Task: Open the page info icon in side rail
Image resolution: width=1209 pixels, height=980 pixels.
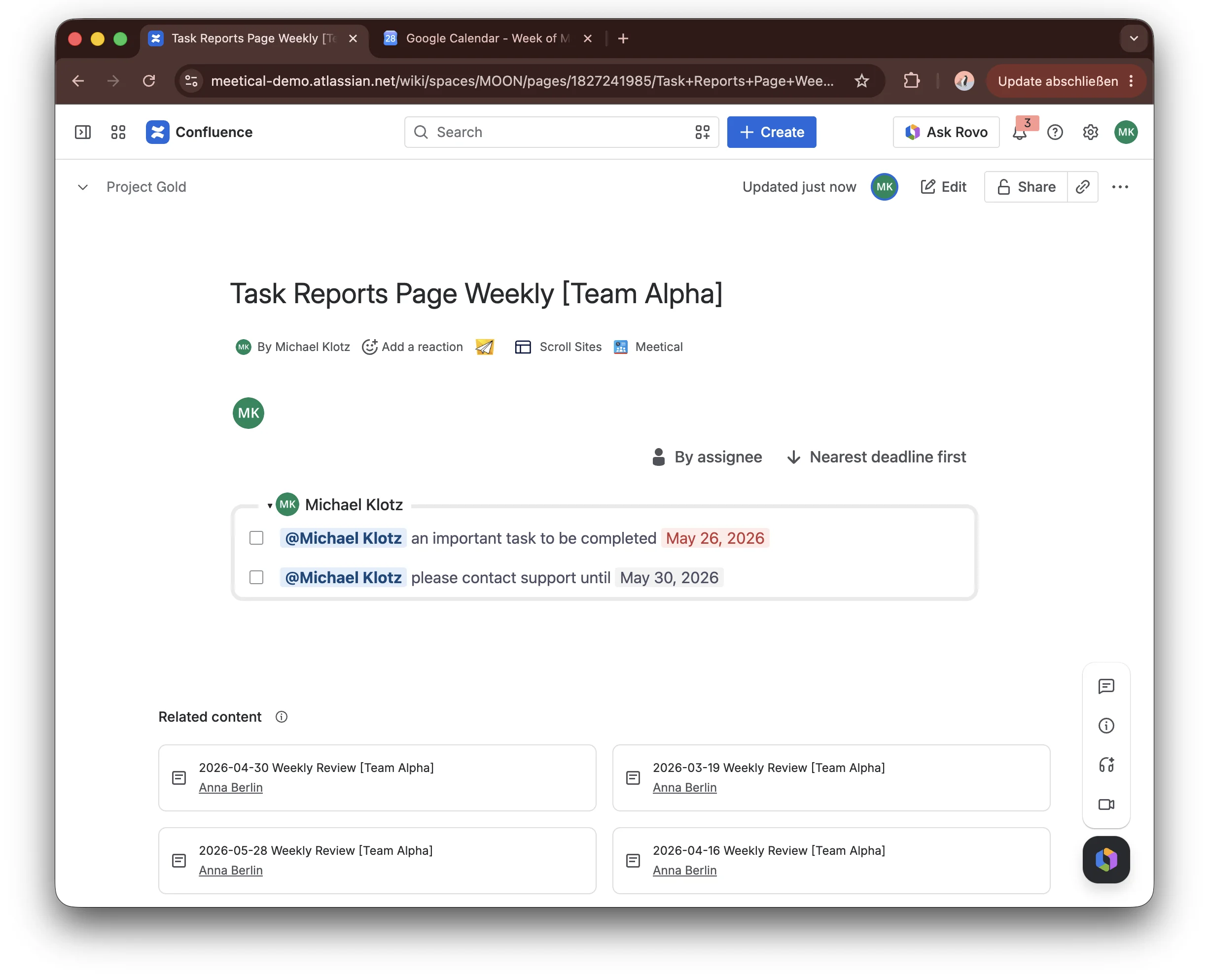Action: (x=1105, y=726)
